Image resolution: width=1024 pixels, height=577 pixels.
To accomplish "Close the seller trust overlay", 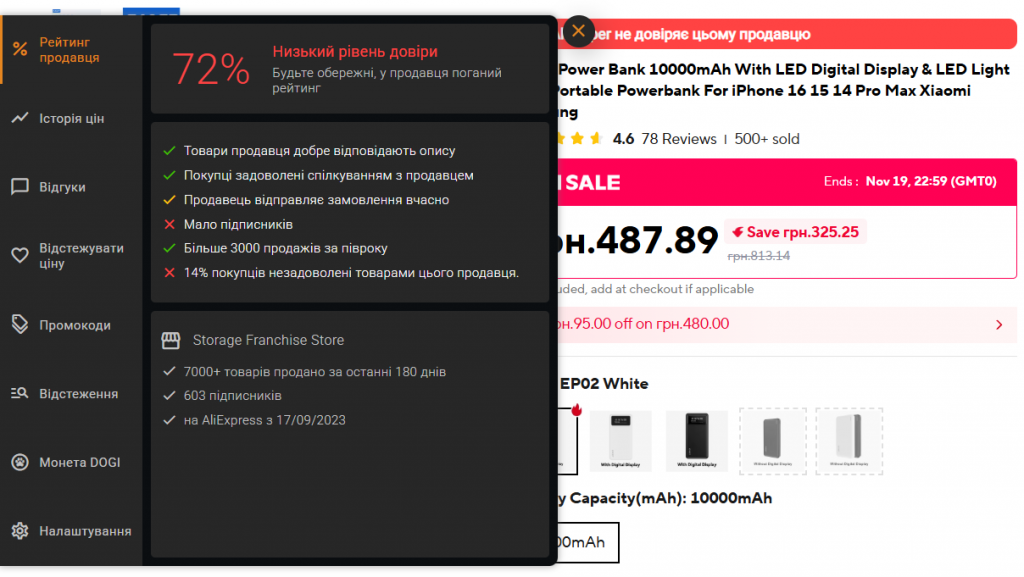I will (x=578, y=31).
